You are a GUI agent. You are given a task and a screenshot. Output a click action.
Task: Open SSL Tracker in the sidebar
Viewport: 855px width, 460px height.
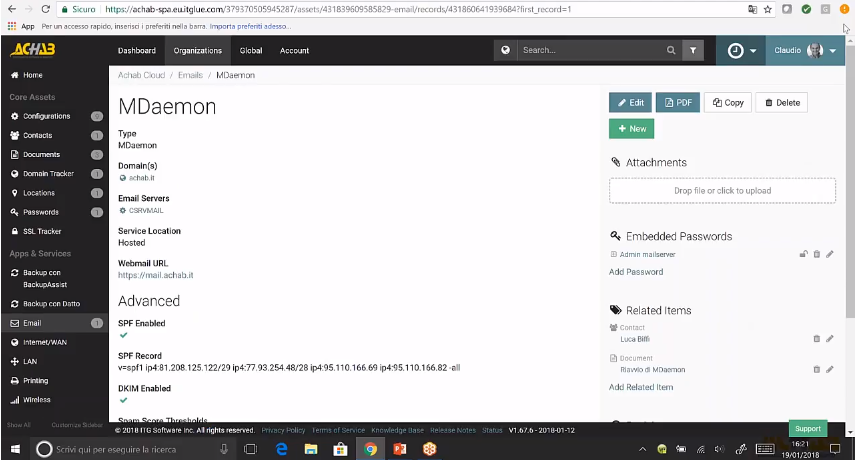click(x=42, y=231)
